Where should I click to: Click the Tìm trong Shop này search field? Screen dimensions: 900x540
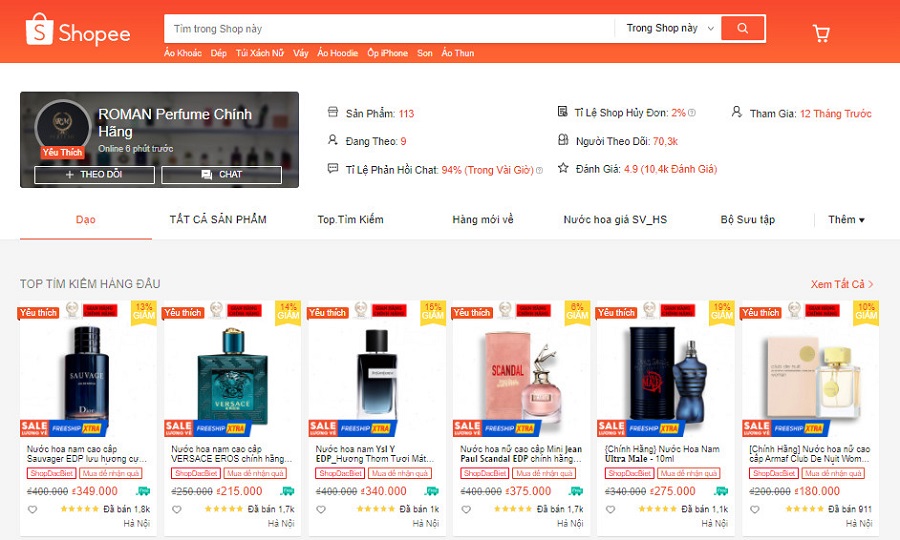(389, 29)
